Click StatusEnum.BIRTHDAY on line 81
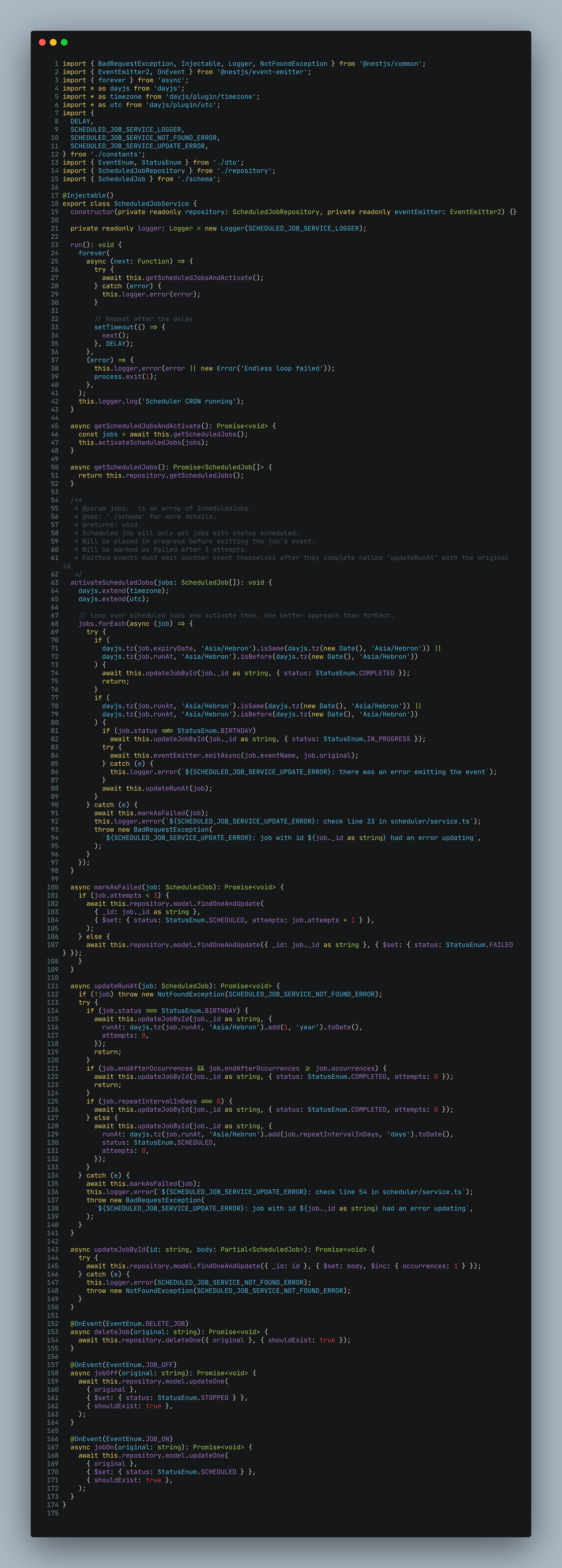Viewport: 562px width, 1568px height. (x=215, y=730)
